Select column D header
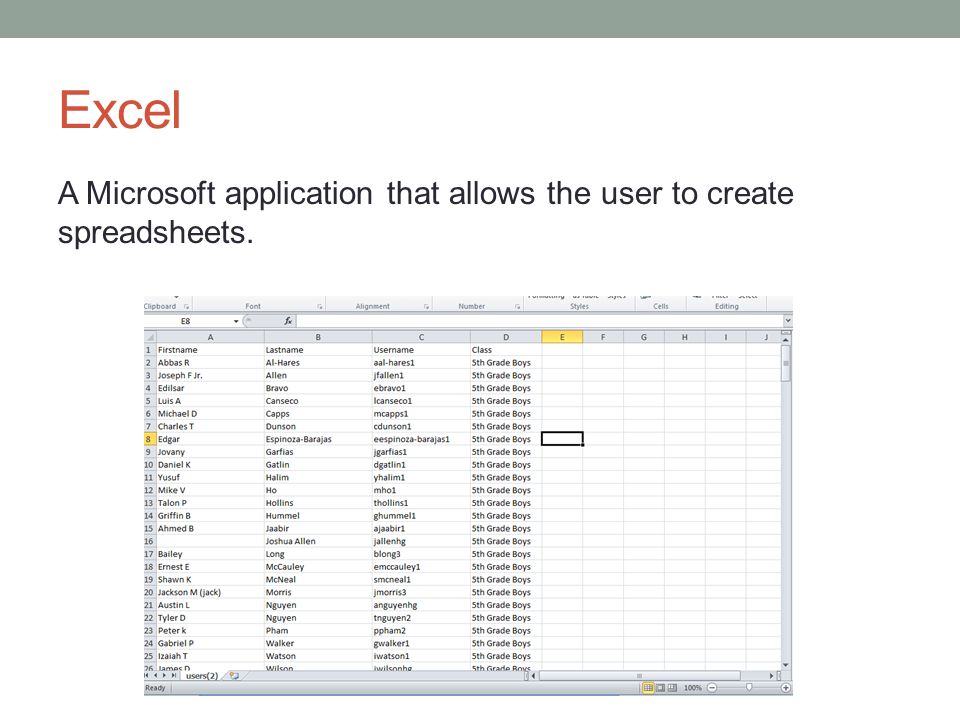960x720 pixels. click(x=506, y=337)
